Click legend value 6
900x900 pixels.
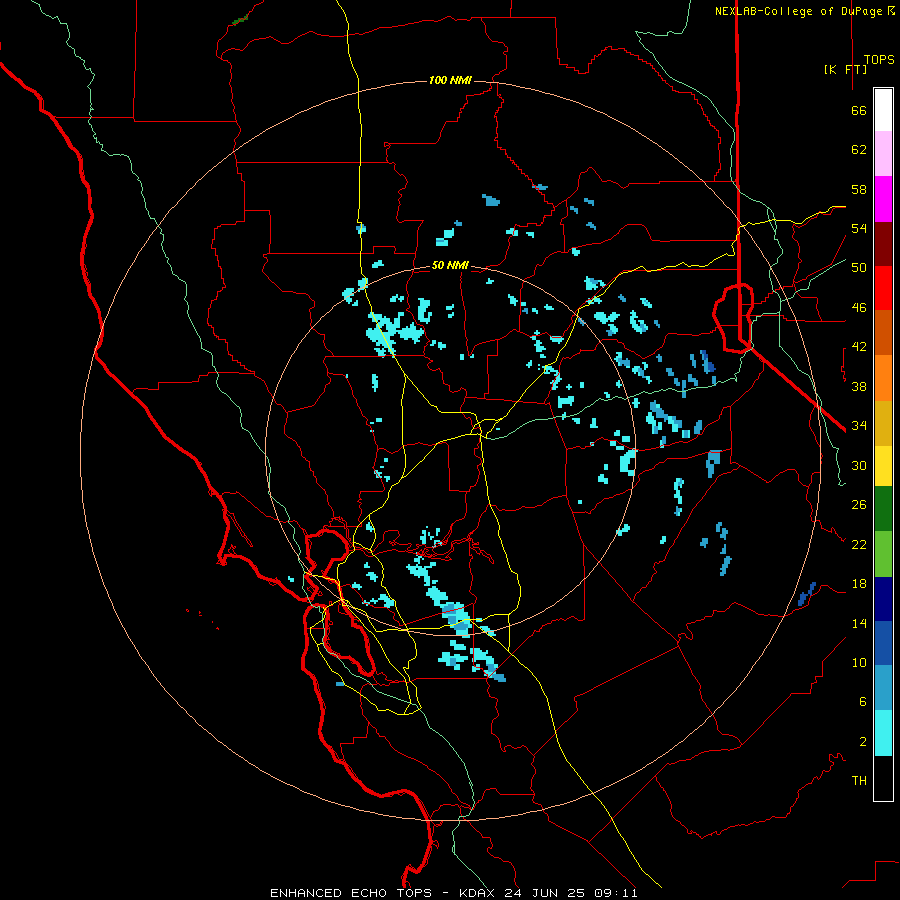coord(863,702)
